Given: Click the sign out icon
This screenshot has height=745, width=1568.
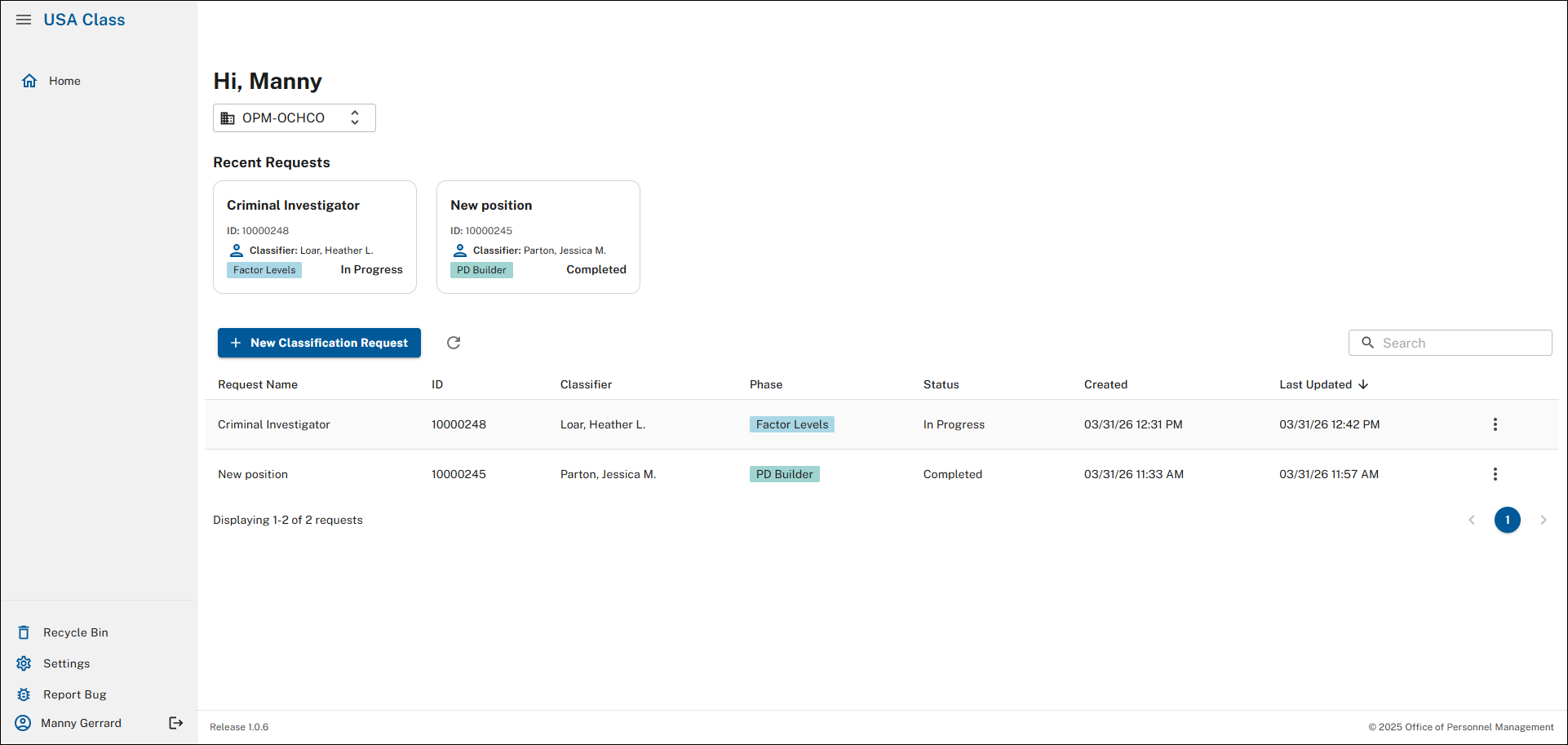Looking at the screenshot, I should 175,723.
